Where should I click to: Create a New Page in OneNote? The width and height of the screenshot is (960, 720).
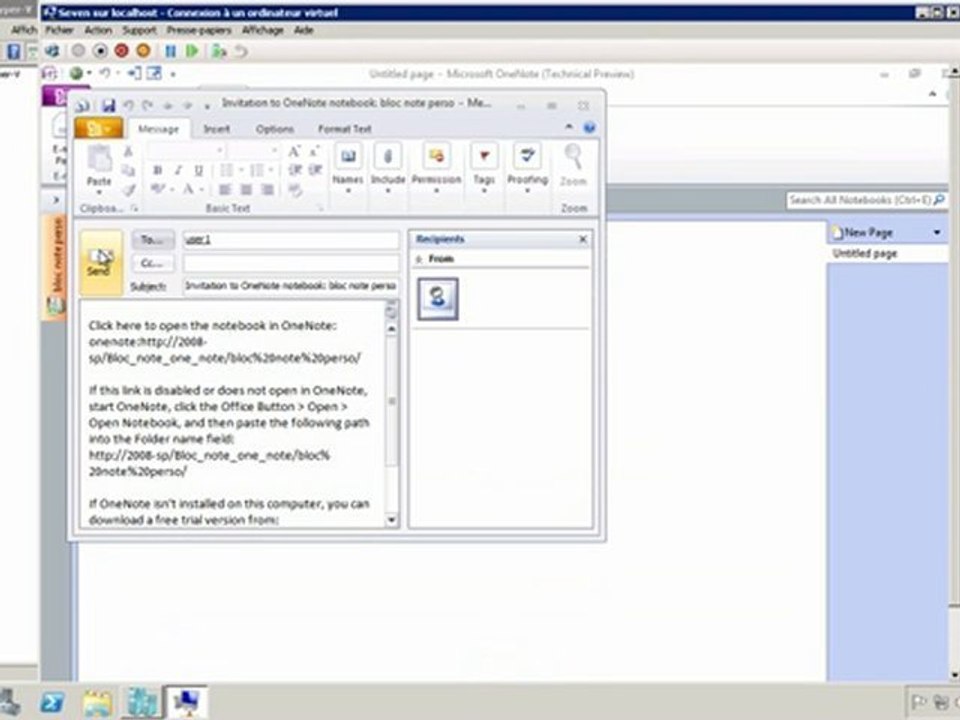point(862,233)
